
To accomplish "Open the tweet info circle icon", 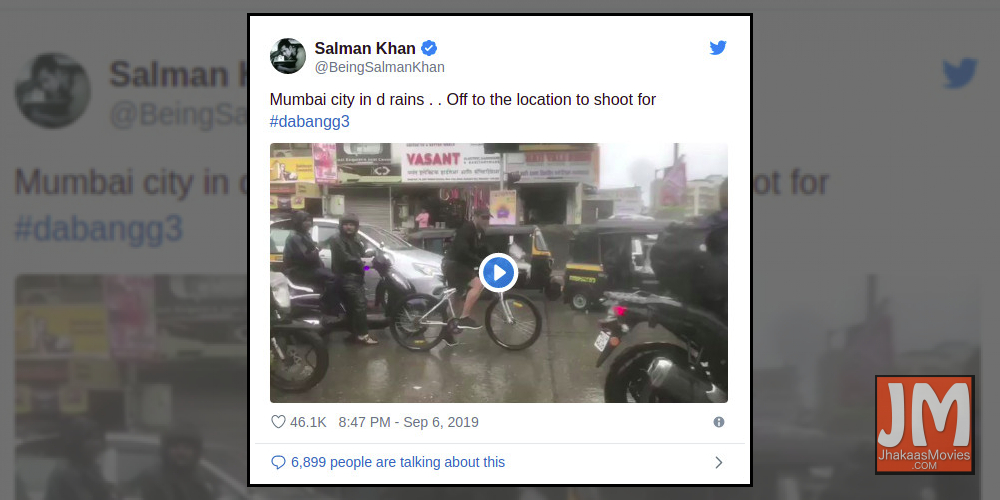I will 718,422.
